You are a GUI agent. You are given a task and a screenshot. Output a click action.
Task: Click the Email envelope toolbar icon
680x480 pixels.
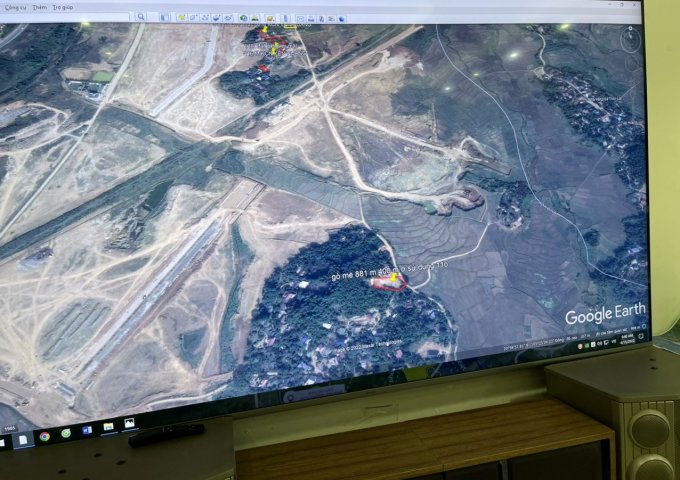click(300, 18)
